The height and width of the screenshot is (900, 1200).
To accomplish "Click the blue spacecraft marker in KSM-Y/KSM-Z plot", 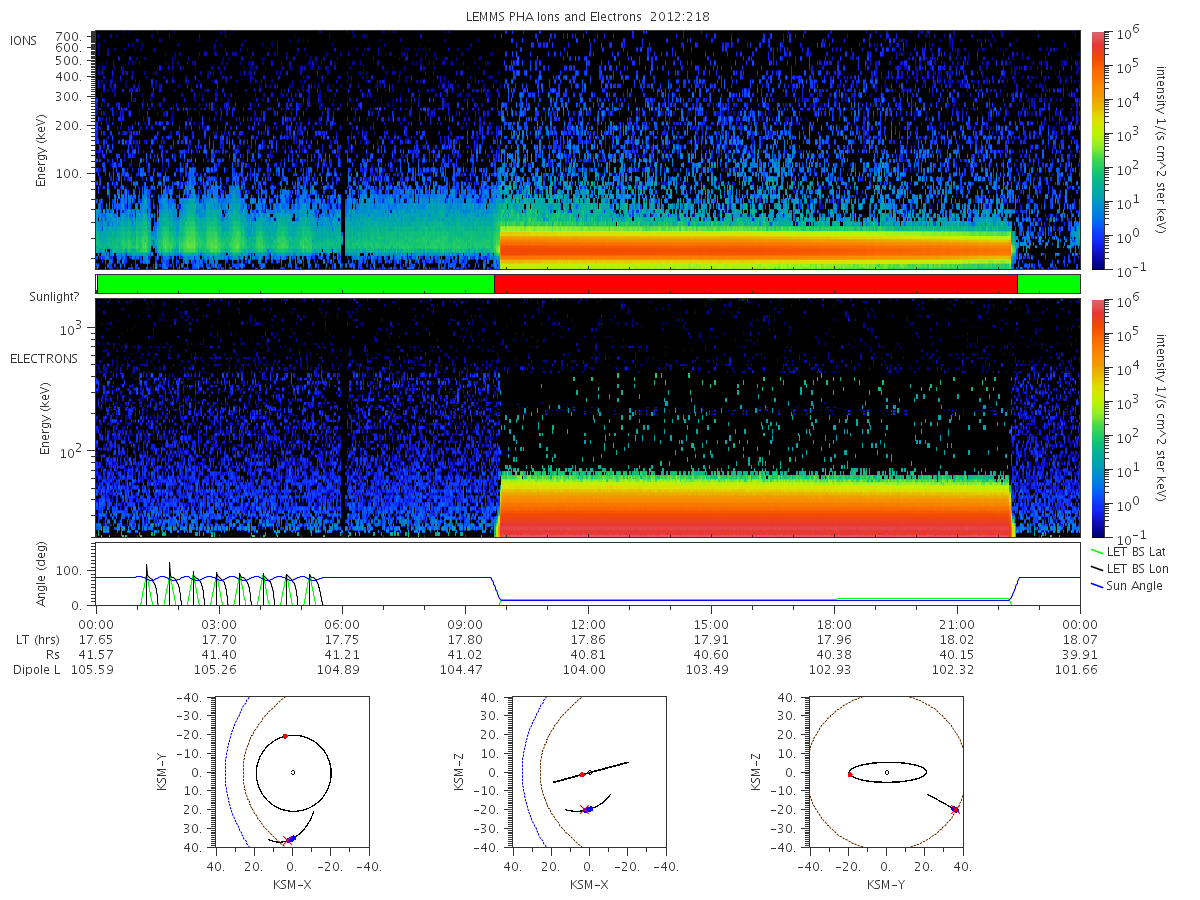I will point(955,809).
